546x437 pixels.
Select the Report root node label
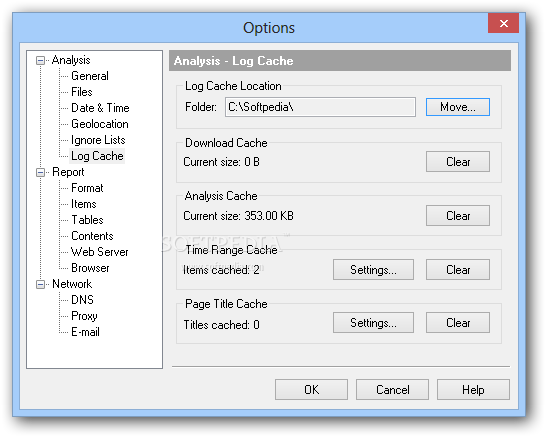(x=68, y=172)
